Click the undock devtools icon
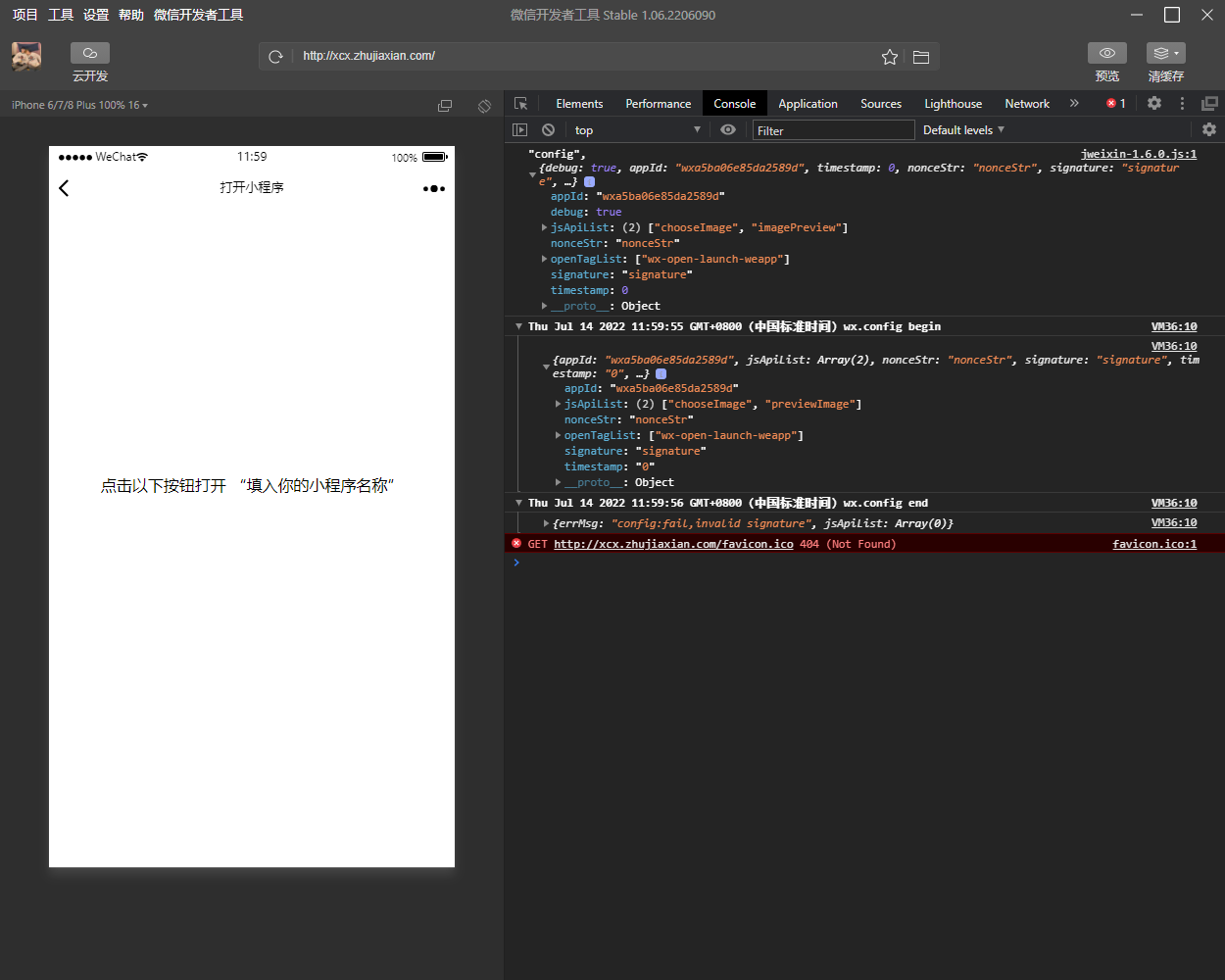Screen dimensions: 1225x980 click(x=1210, y=103)
